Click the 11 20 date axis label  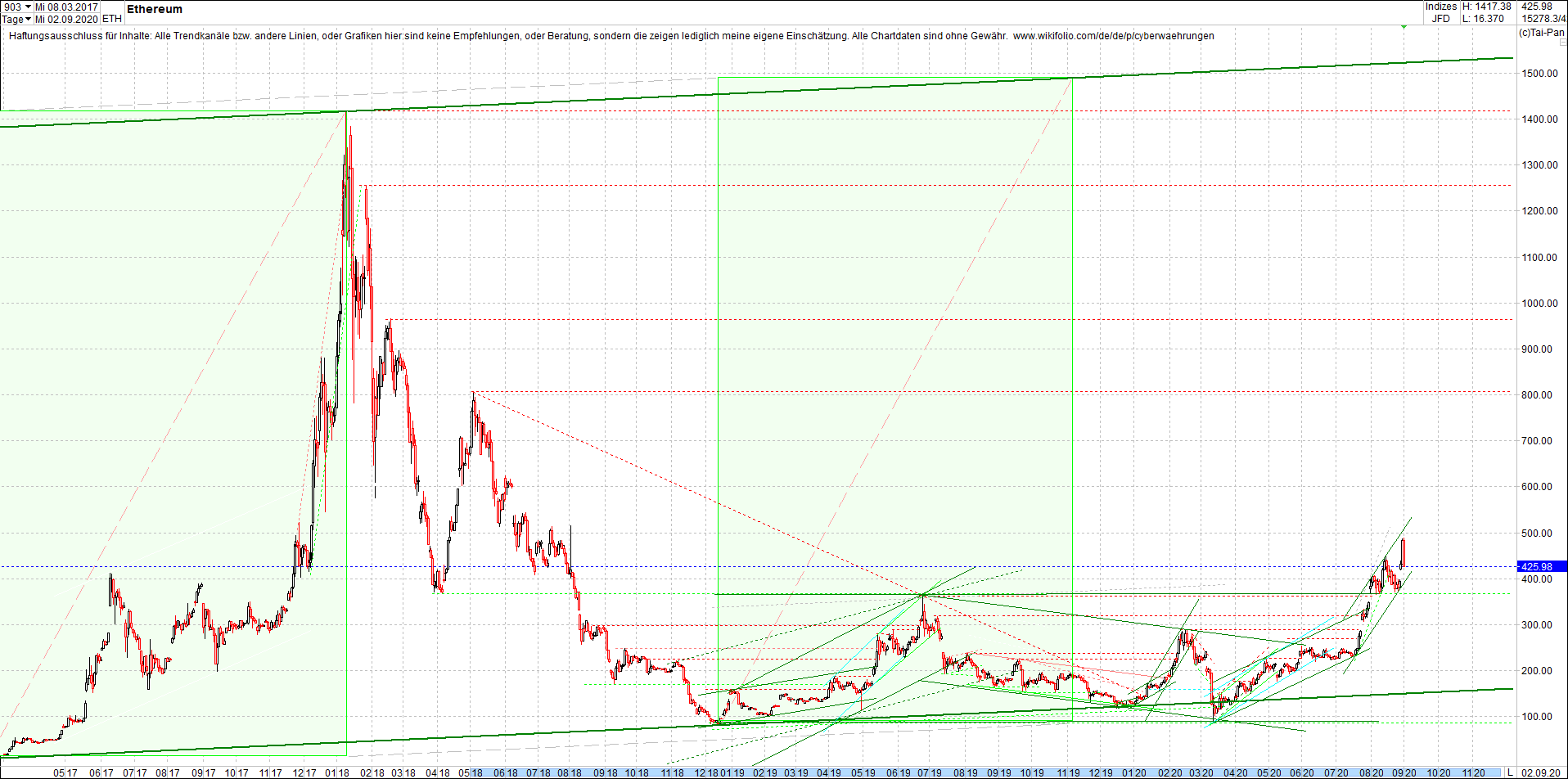1473,773
